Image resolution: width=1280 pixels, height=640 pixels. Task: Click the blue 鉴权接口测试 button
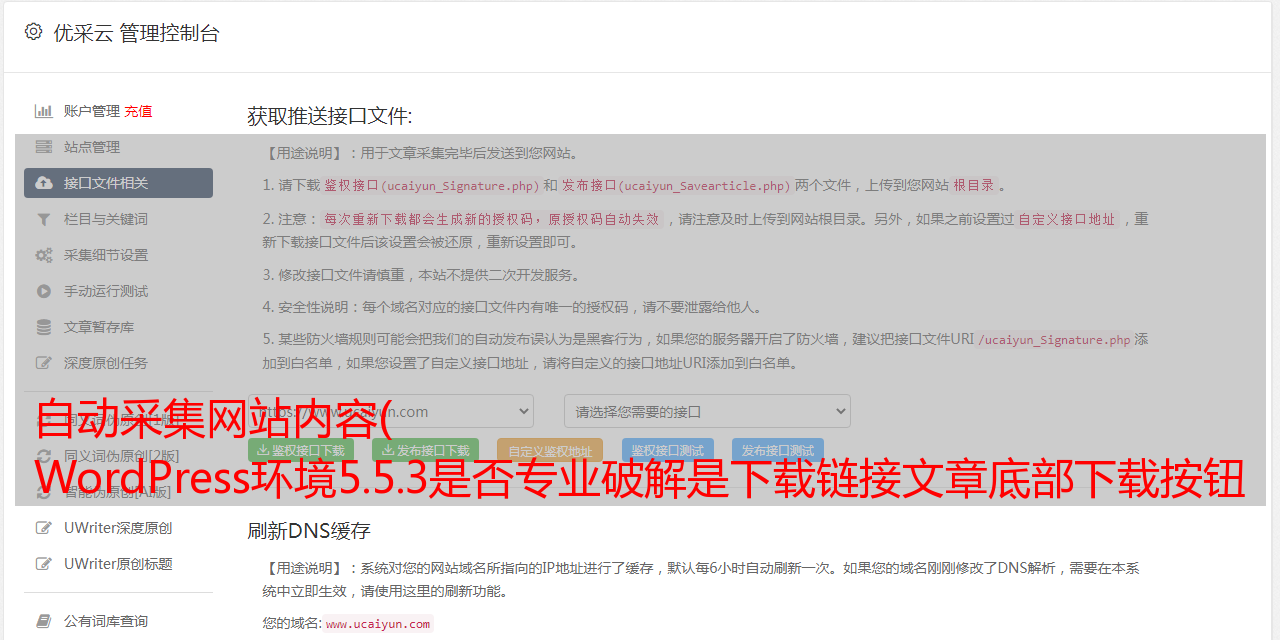tap(668, 451)
